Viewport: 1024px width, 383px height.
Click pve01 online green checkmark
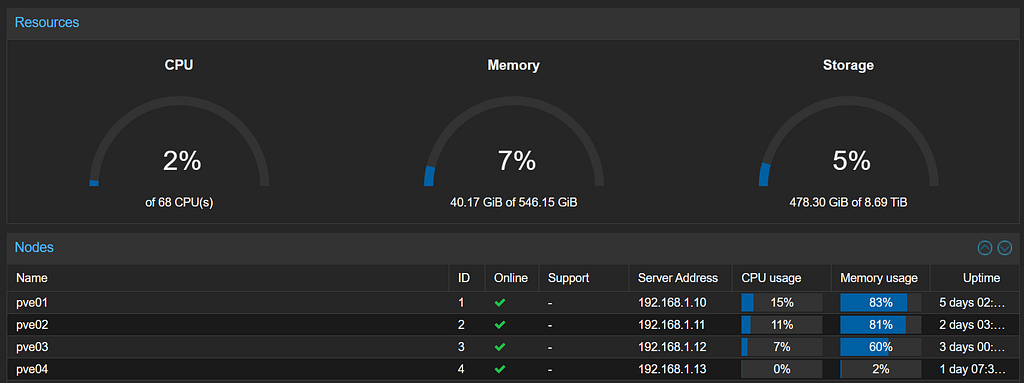coord(500,303)
